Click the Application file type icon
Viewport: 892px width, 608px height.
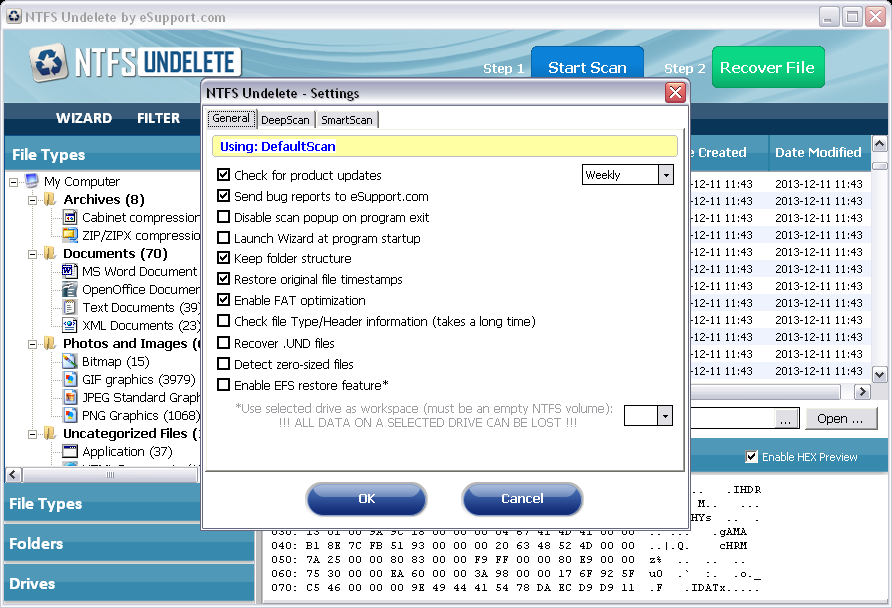(70, 451)
